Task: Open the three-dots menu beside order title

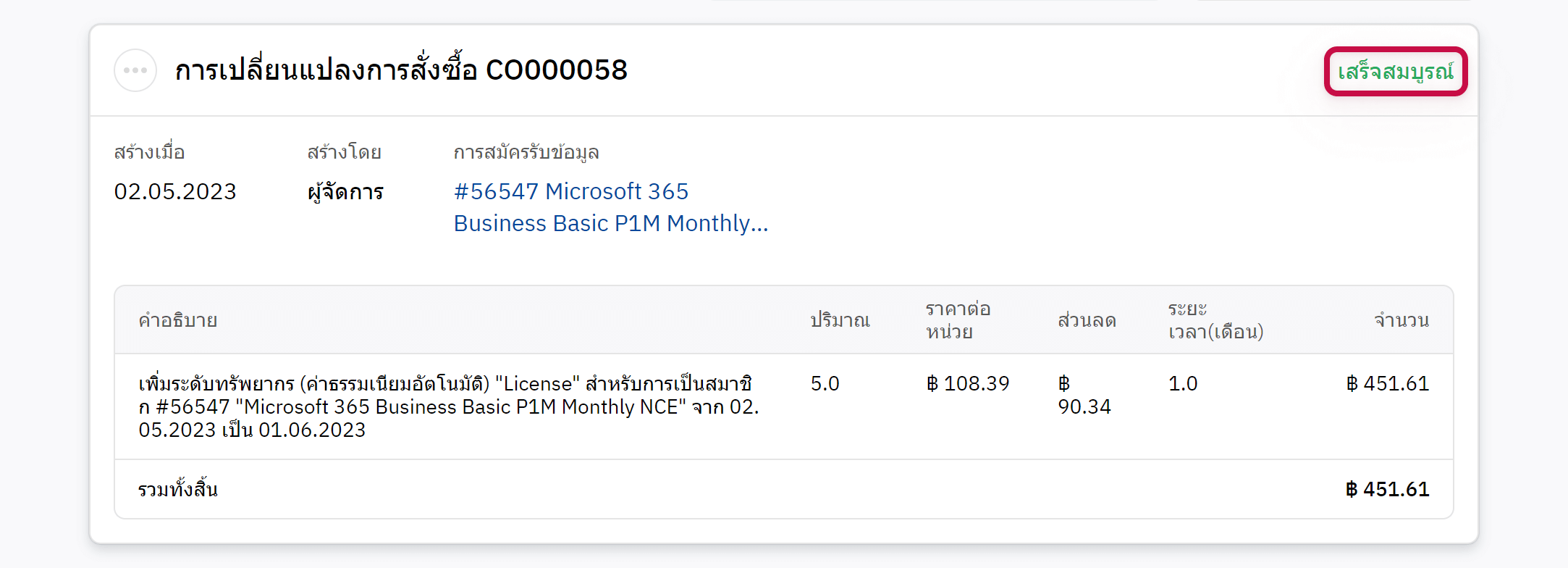Action: point(135,70)
